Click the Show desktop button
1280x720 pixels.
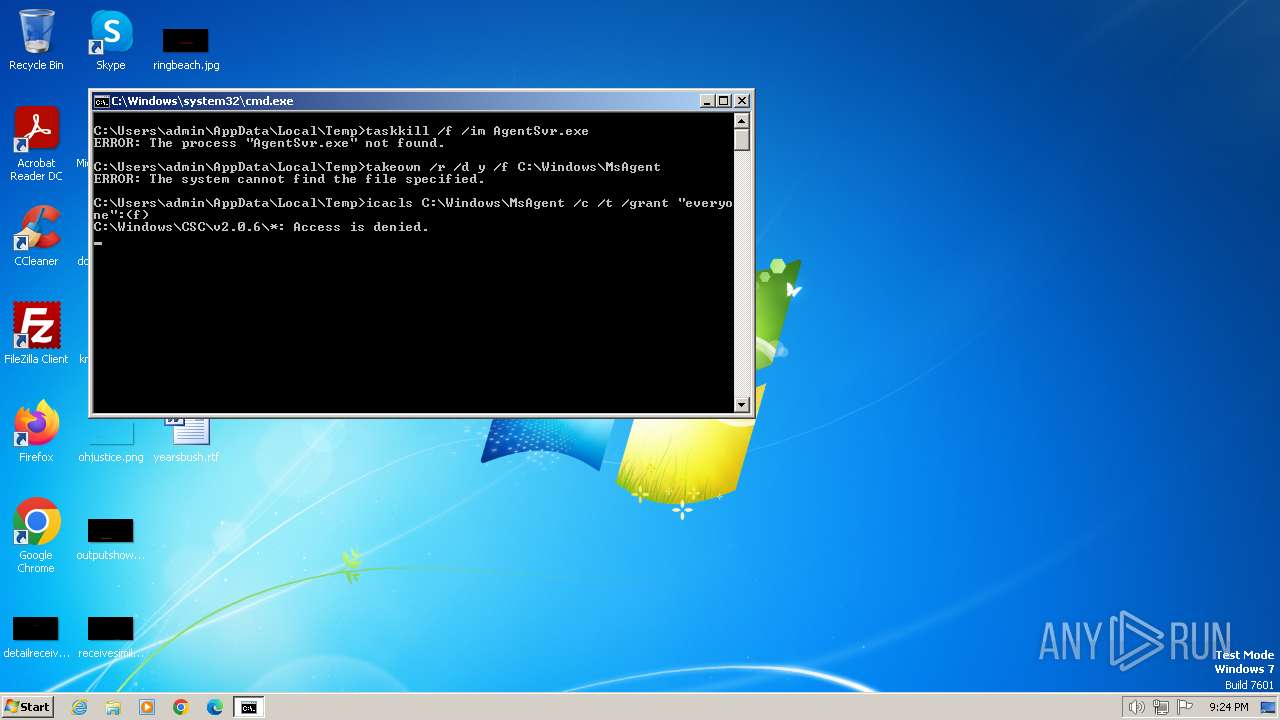click(1268, 707)
